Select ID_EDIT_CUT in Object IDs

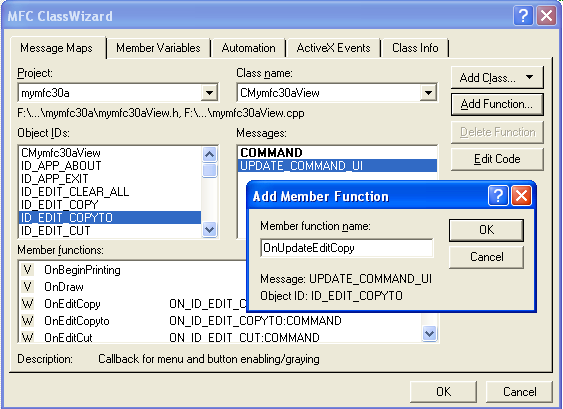tap(110, 231)
